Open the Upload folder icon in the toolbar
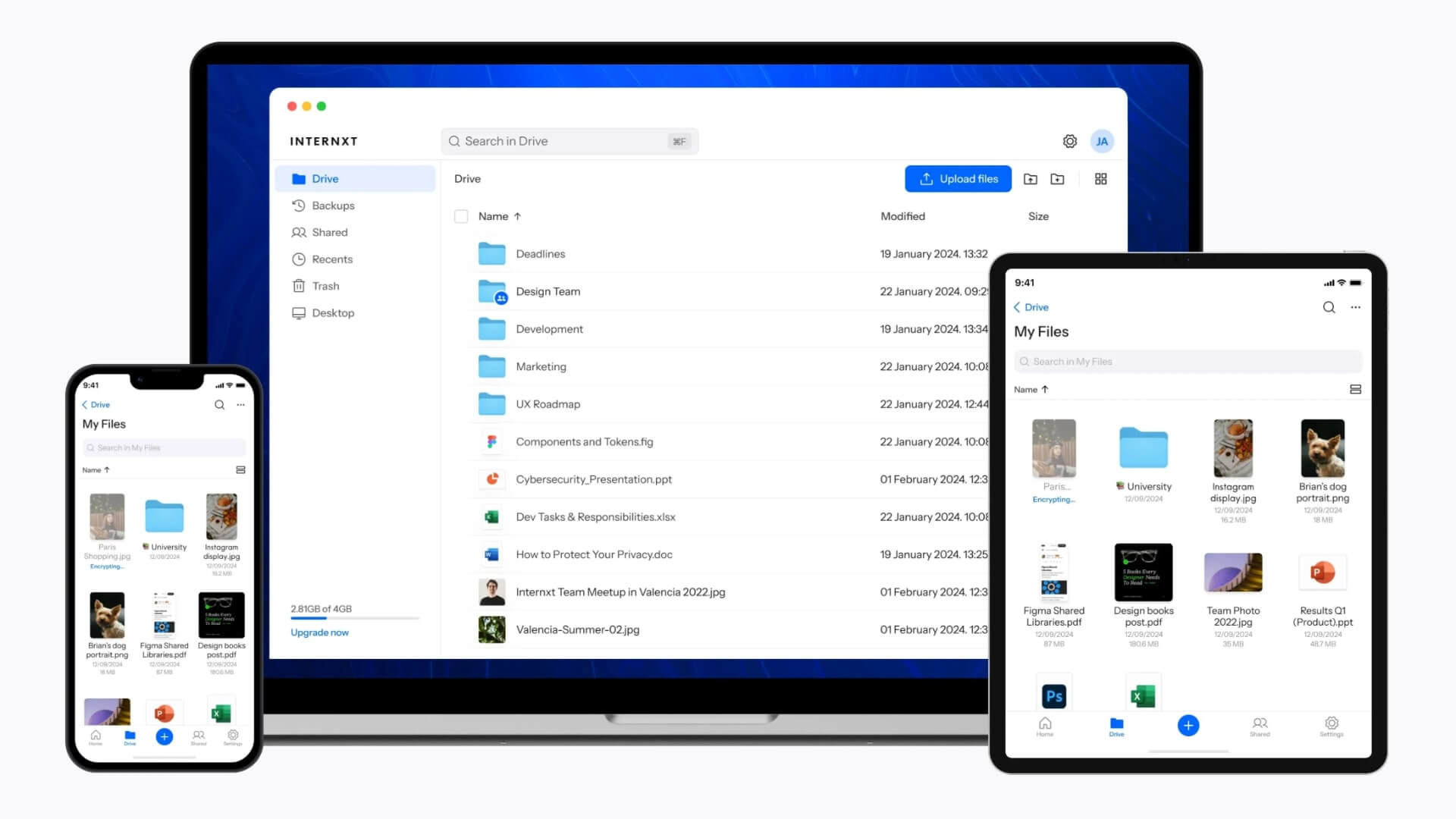 point(1031,179)
